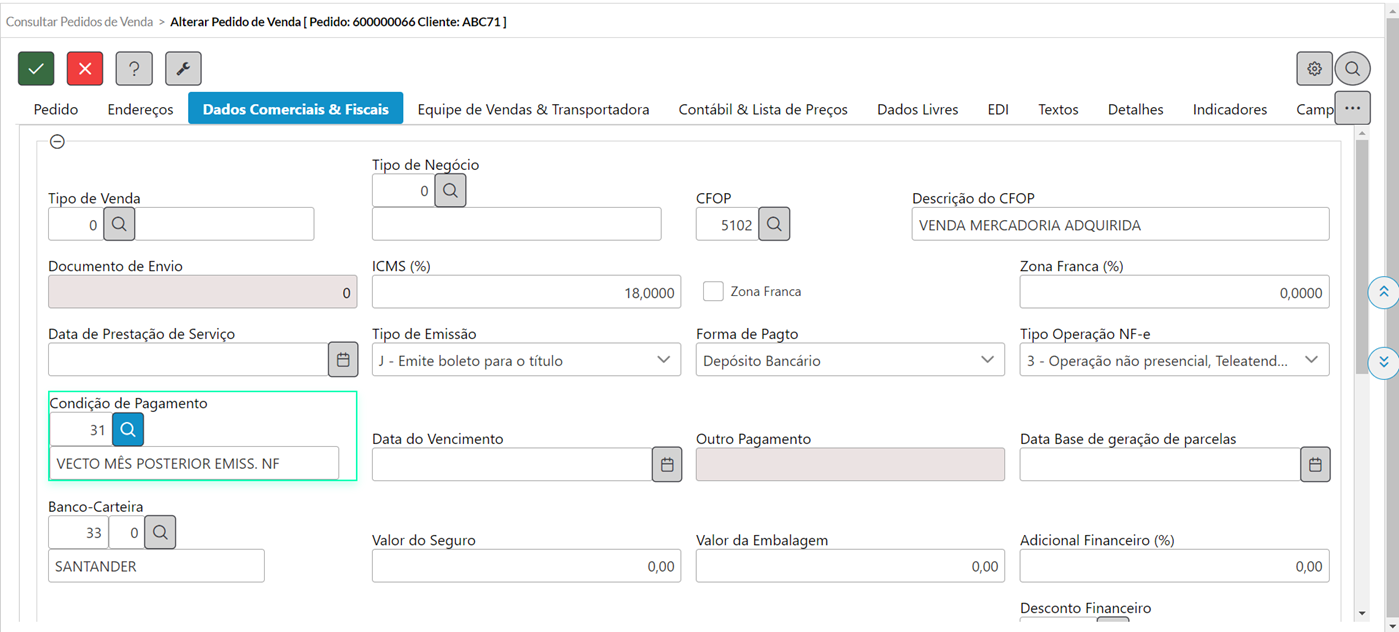Enable the Zona Franca checkbox

pyautogui.click(x=713, y=291)
